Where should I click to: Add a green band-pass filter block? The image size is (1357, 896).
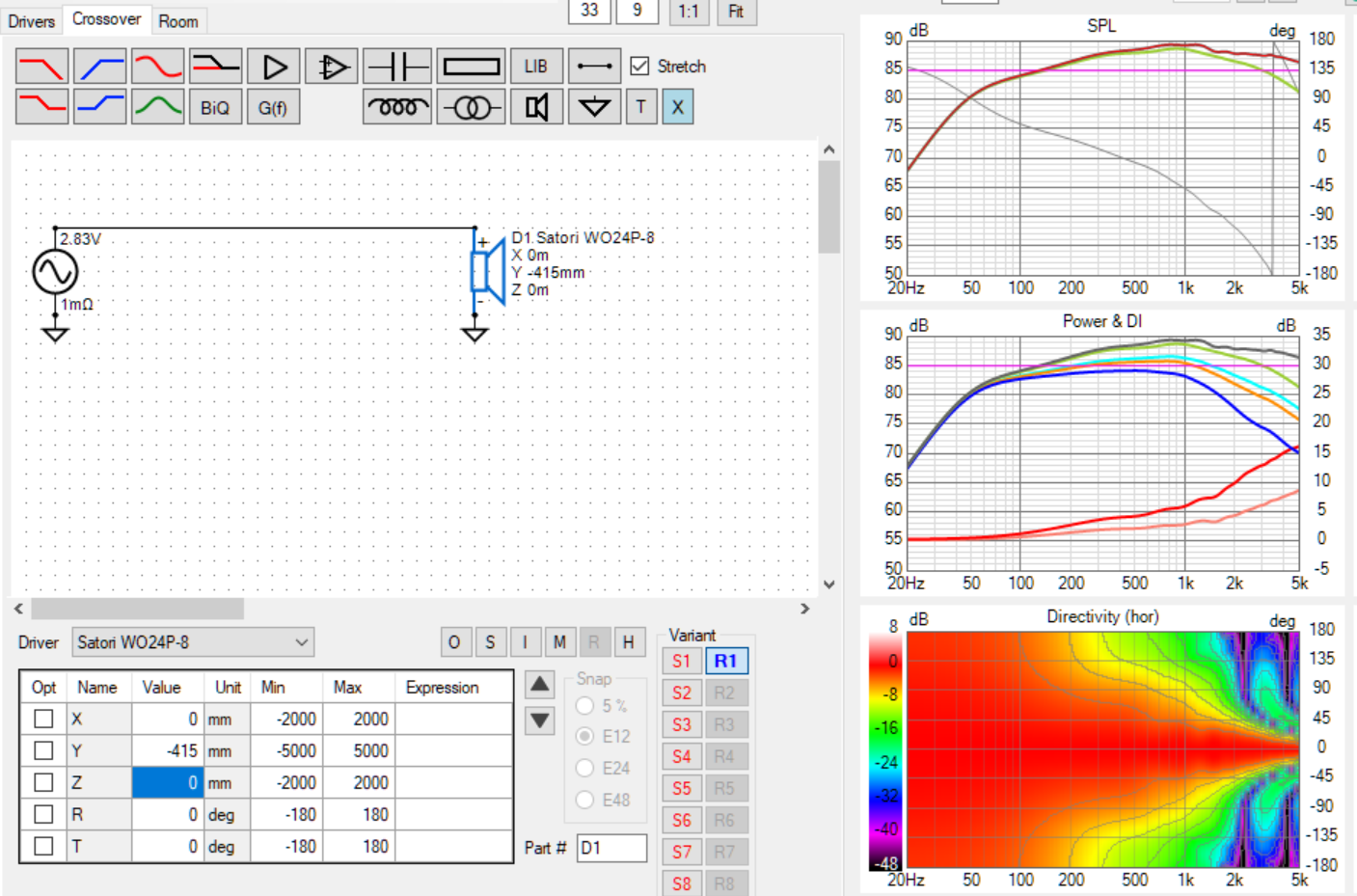coord(157,106)
